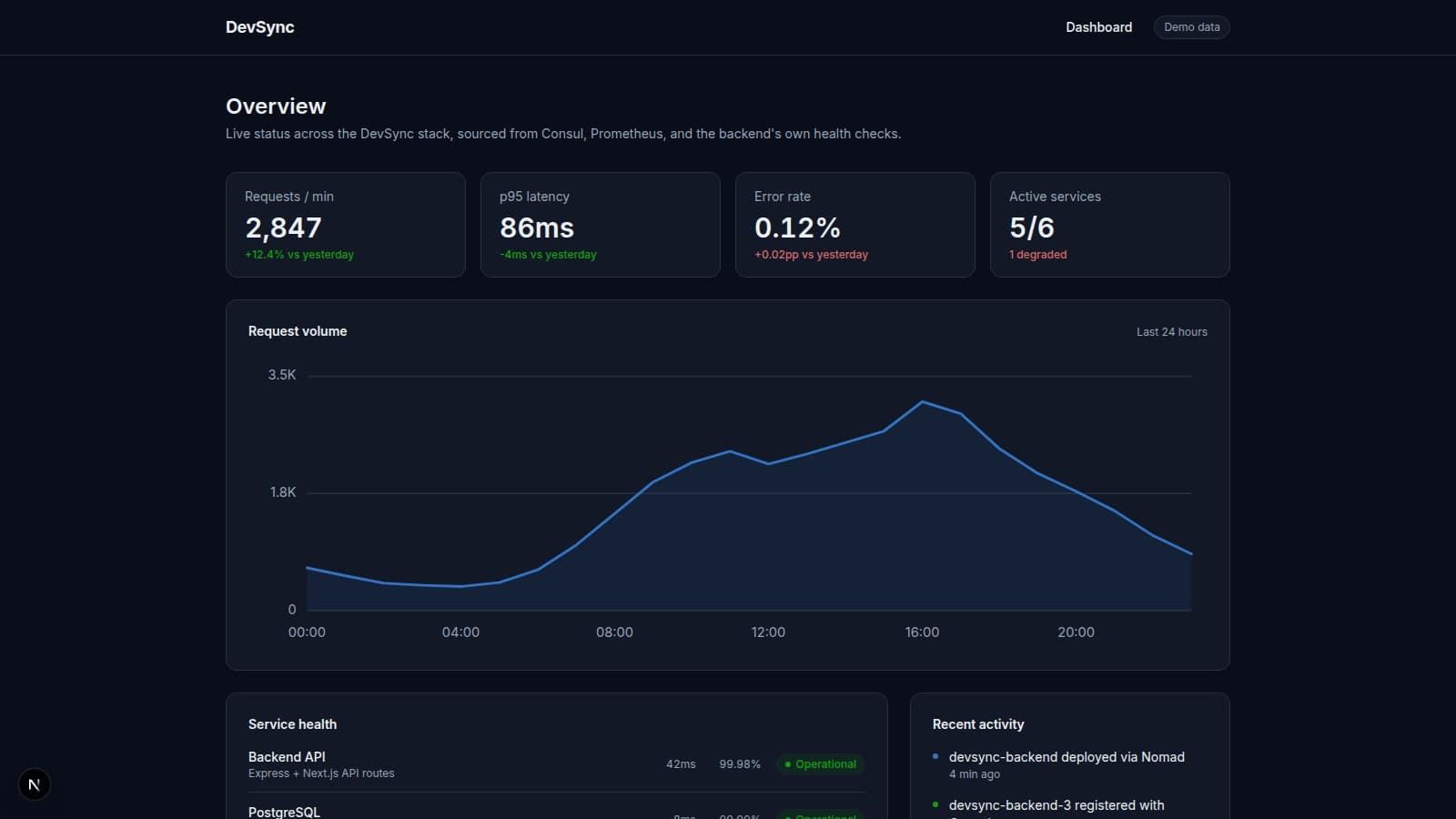Click the 12:00 x-axis label
Viewport: 1456px width, 819px height.
point(768,632)
